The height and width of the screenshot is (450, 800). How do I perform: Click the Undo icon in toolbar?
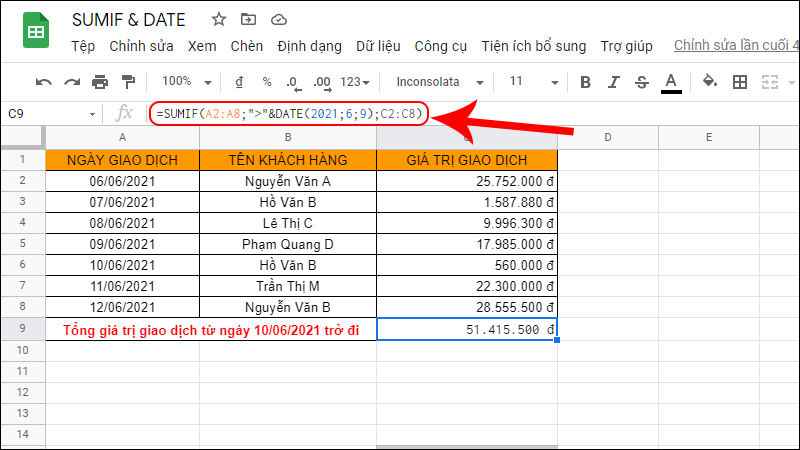44,82
